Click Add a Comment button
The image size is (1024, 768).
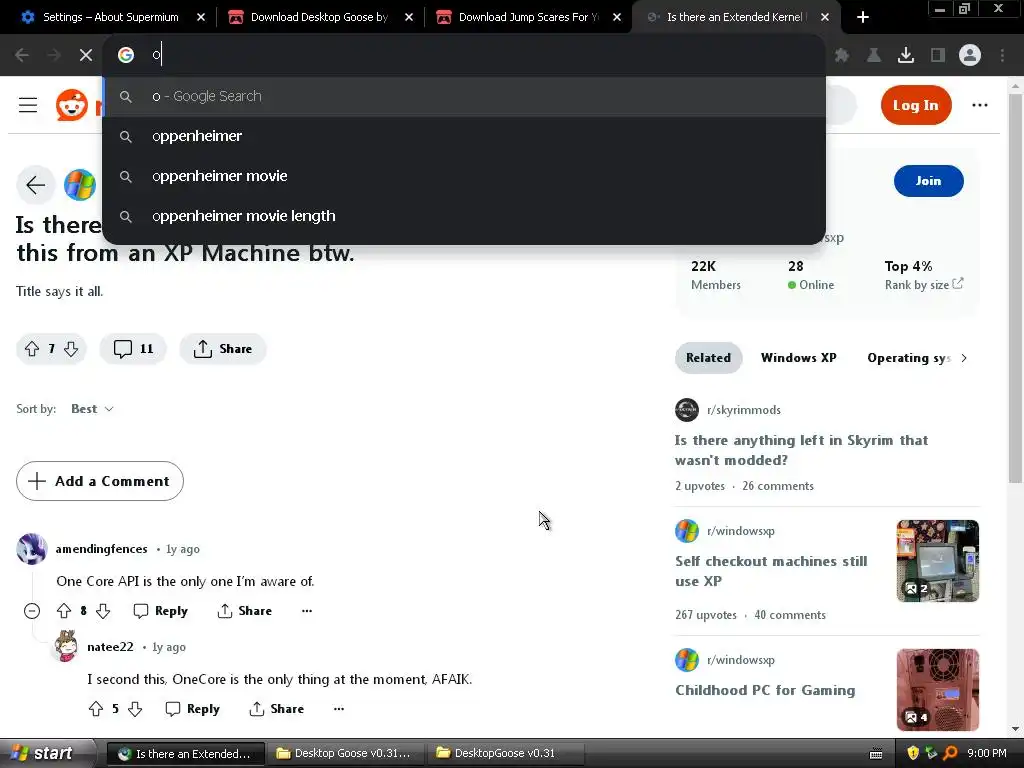pyautogui.click(x=100, y=481)
